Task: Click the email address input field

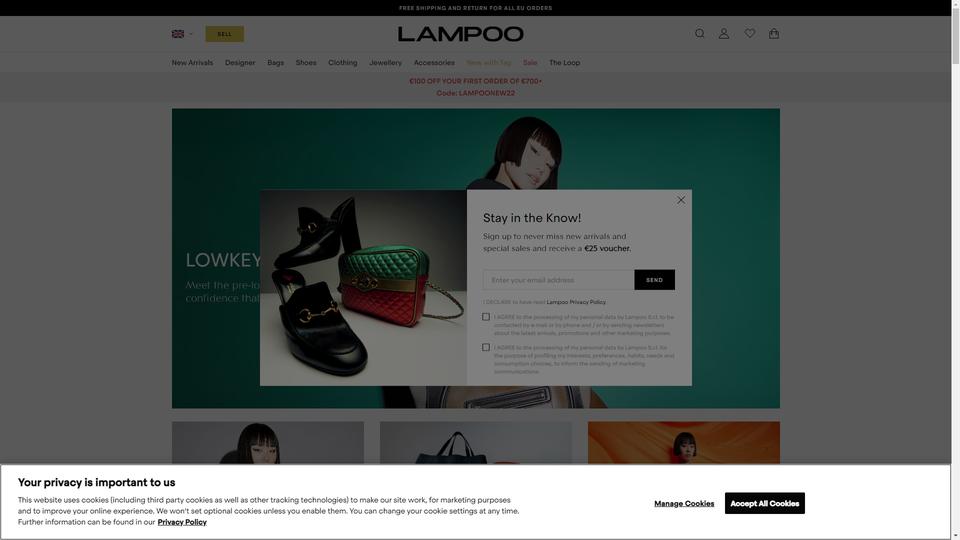Action: pyautogui.click(x=558, y=280)
